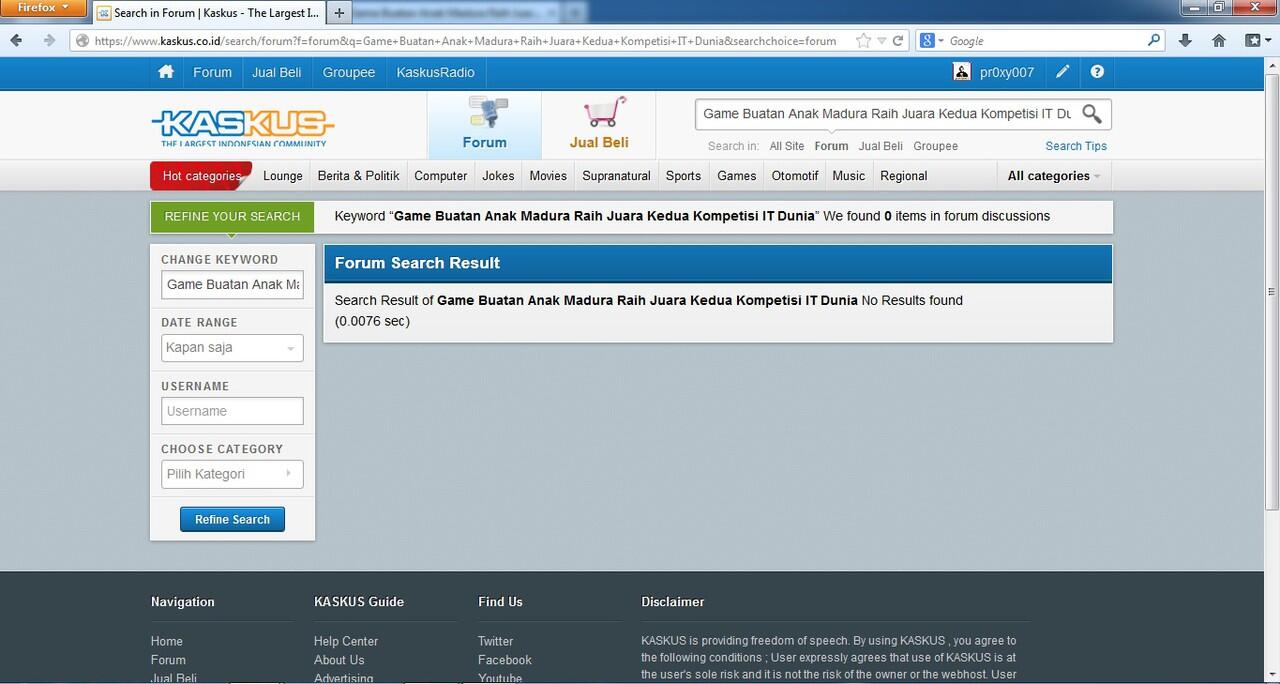Open Jual Beli in top blue navigation
1280x684 pixels.
coord(277,72)
